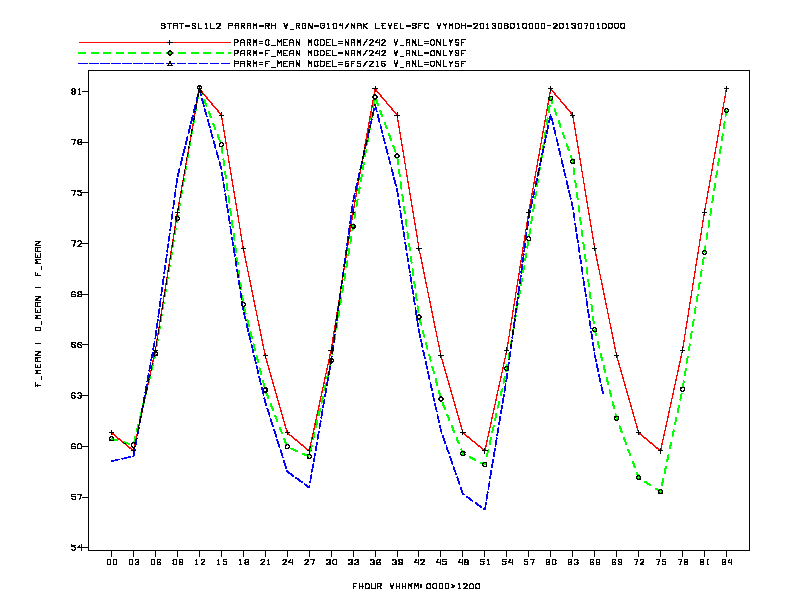Click the triangle marker on the blue legend line
792x612 pixels.
170,64
